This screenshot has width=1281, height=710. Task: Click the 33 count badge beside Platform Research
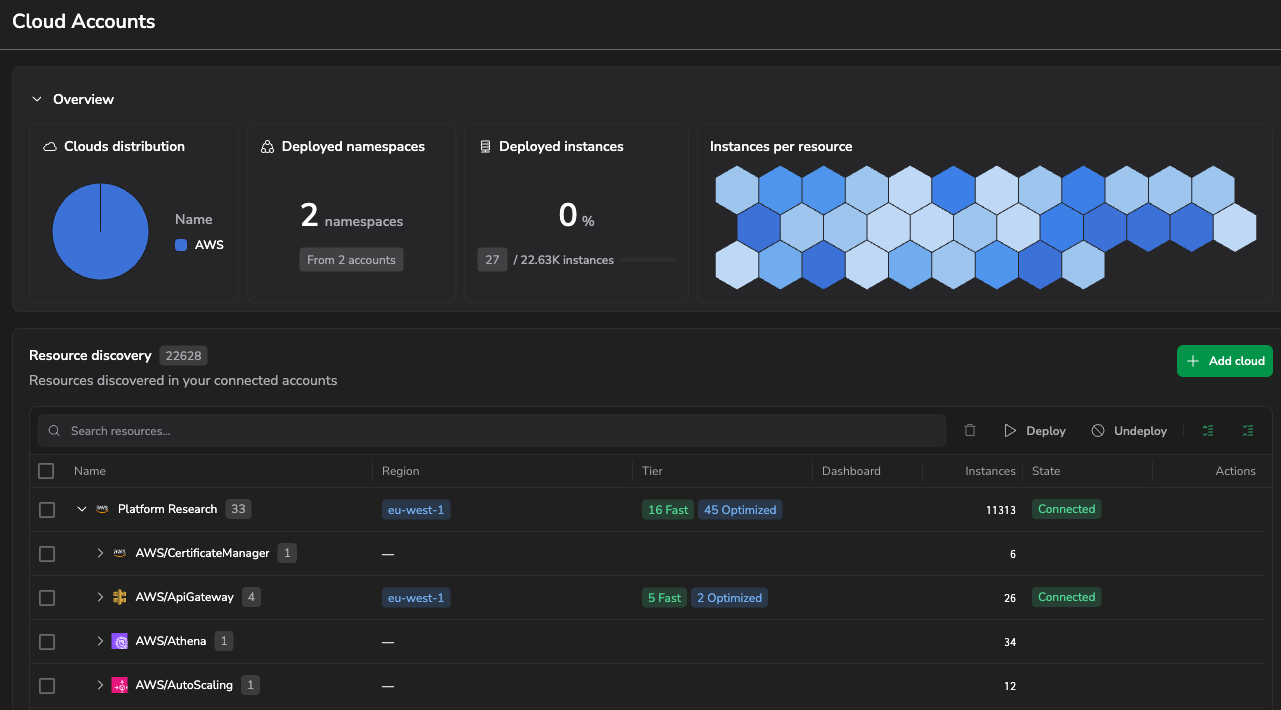point(238,509)
